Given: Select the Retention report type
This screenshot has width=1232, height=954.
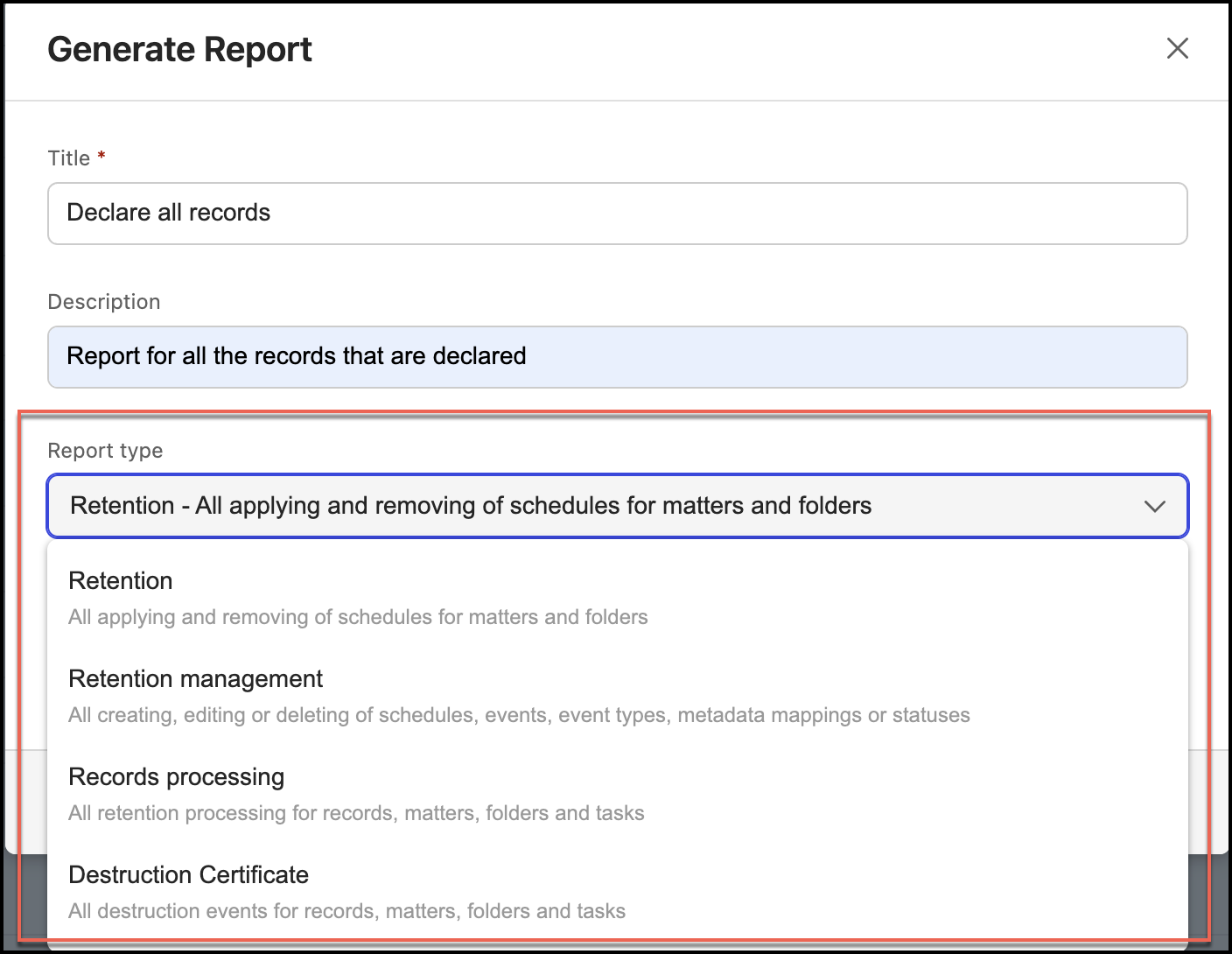Looking at the screenshot, I should click(120, 580).
